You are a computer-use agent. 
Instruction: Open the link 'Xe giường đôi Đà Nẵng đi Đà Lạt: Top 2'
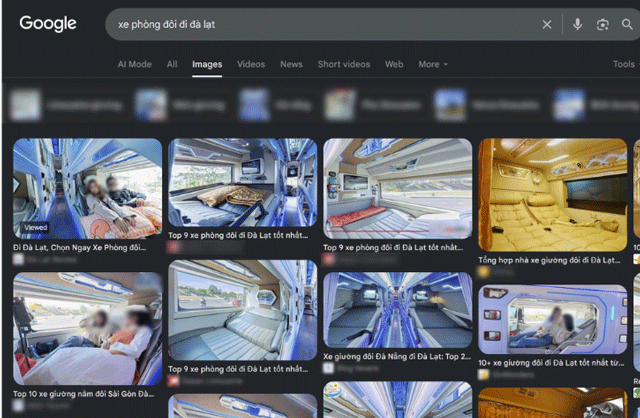coord(397,356)
